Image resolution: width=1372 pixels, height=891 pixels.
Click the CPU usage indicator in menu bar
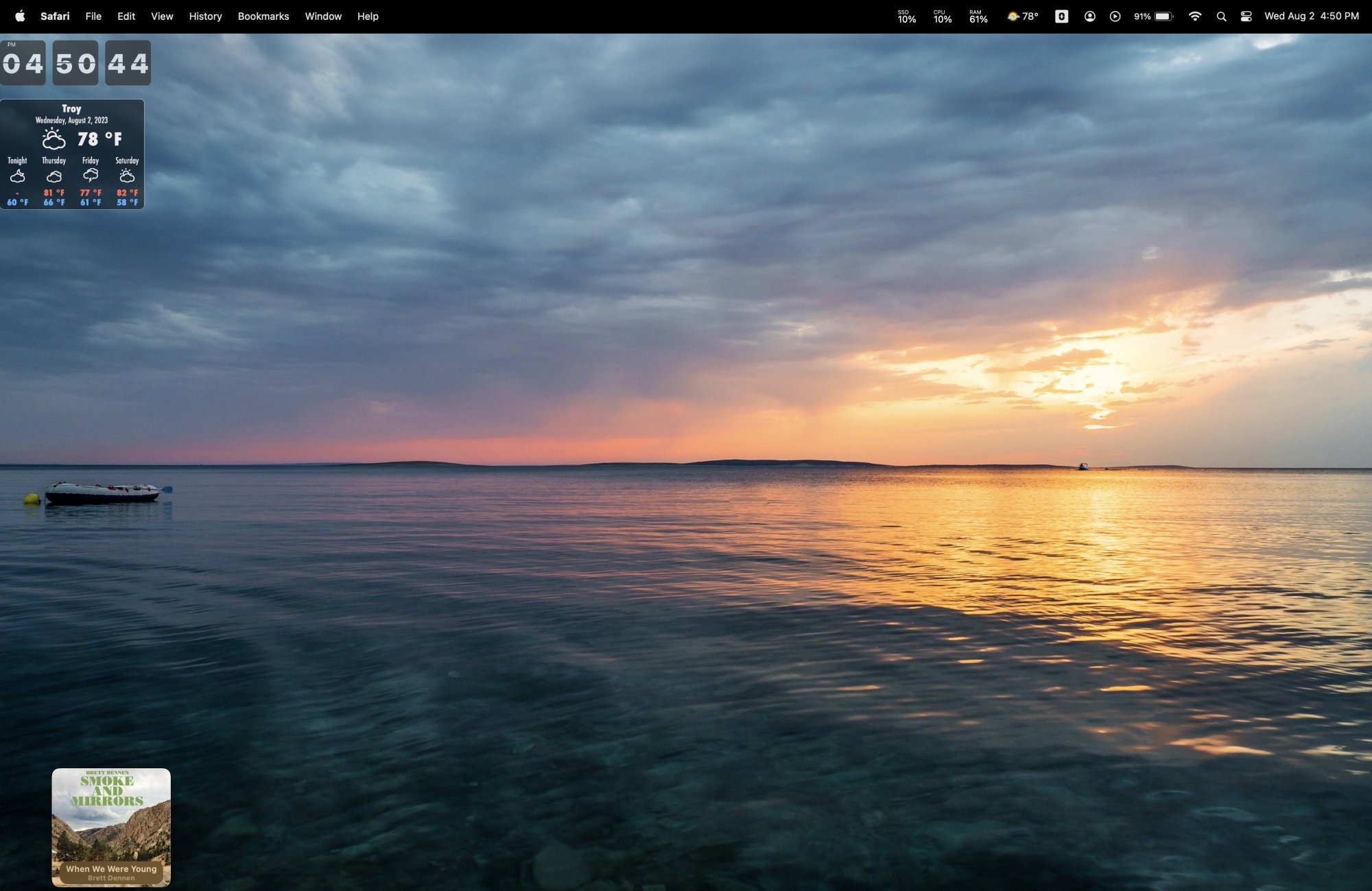point(942,16)
